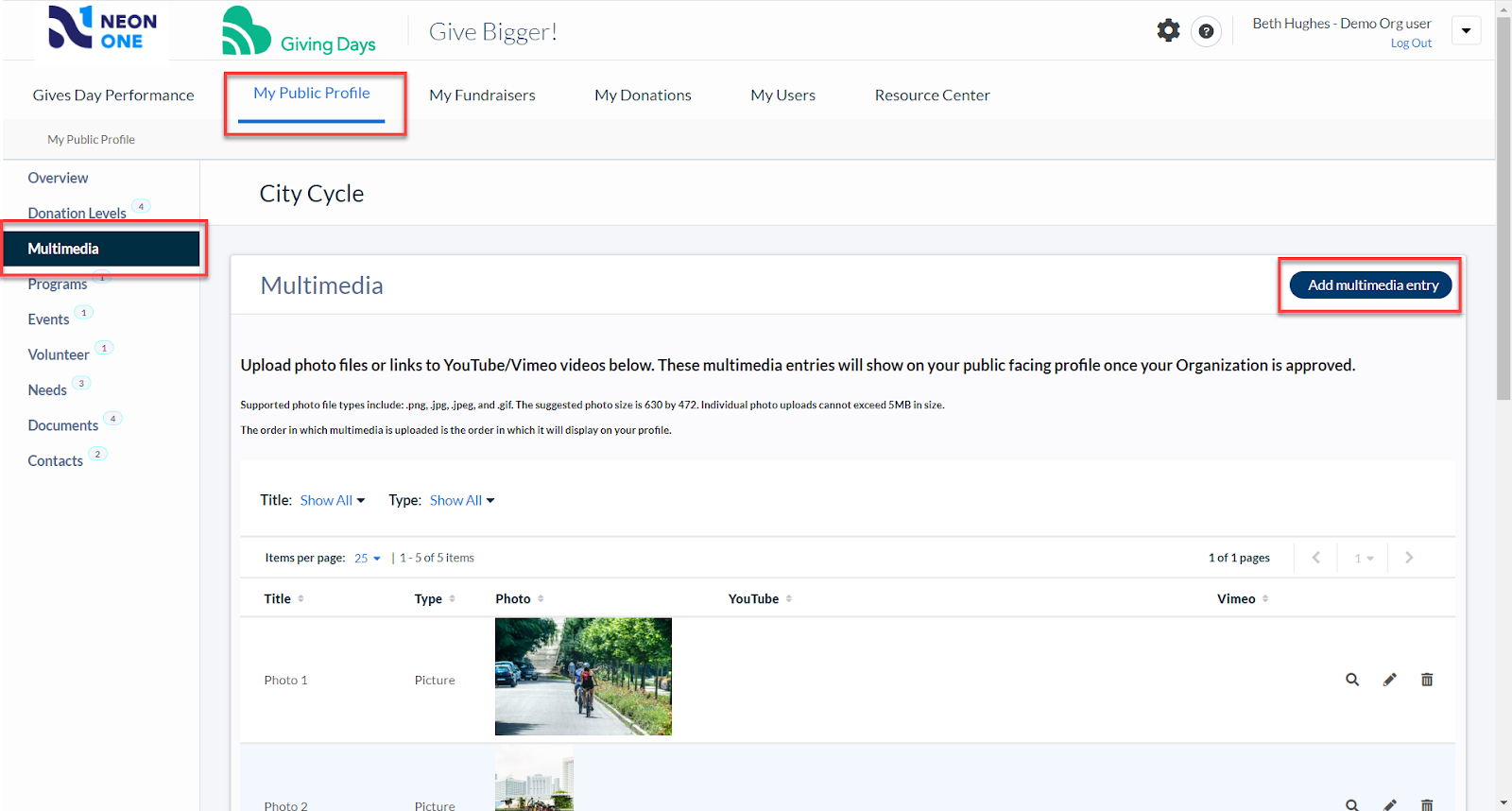Click the page vertical scrollbar
Viewport: 1512px width, 811px height.
(1503, 208)
